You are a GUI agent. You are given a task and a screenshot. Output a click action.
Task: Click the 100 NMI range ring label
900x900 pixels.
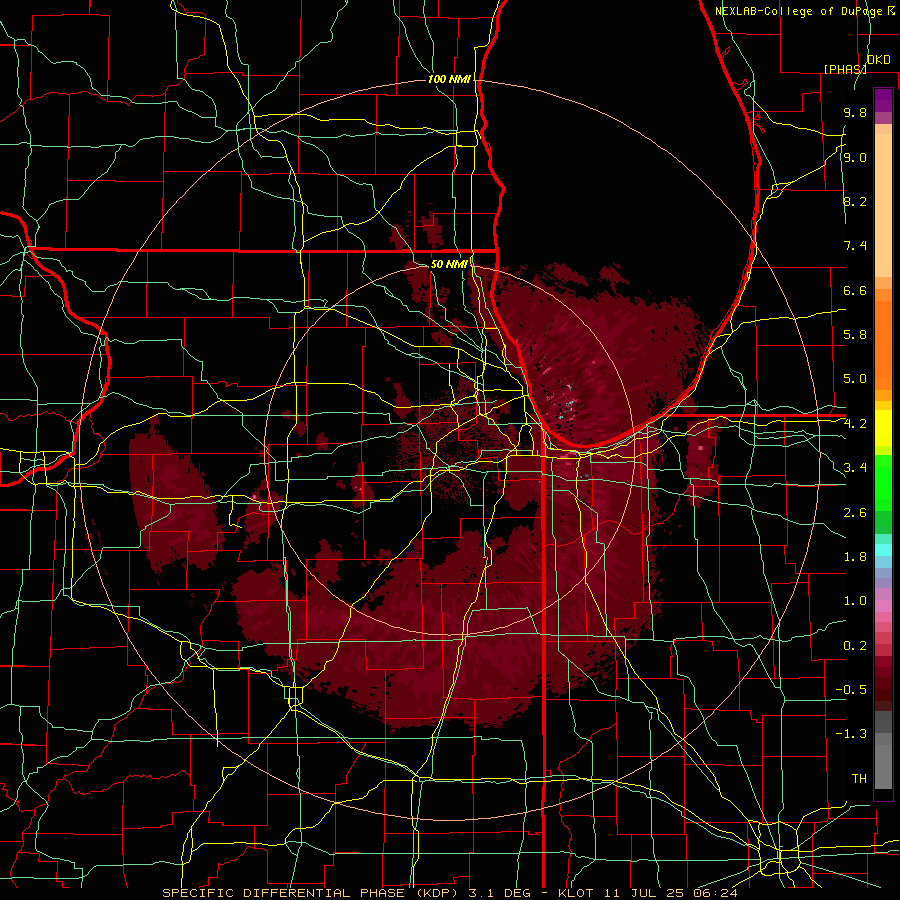pyautogui.click(x=449, y=79)
